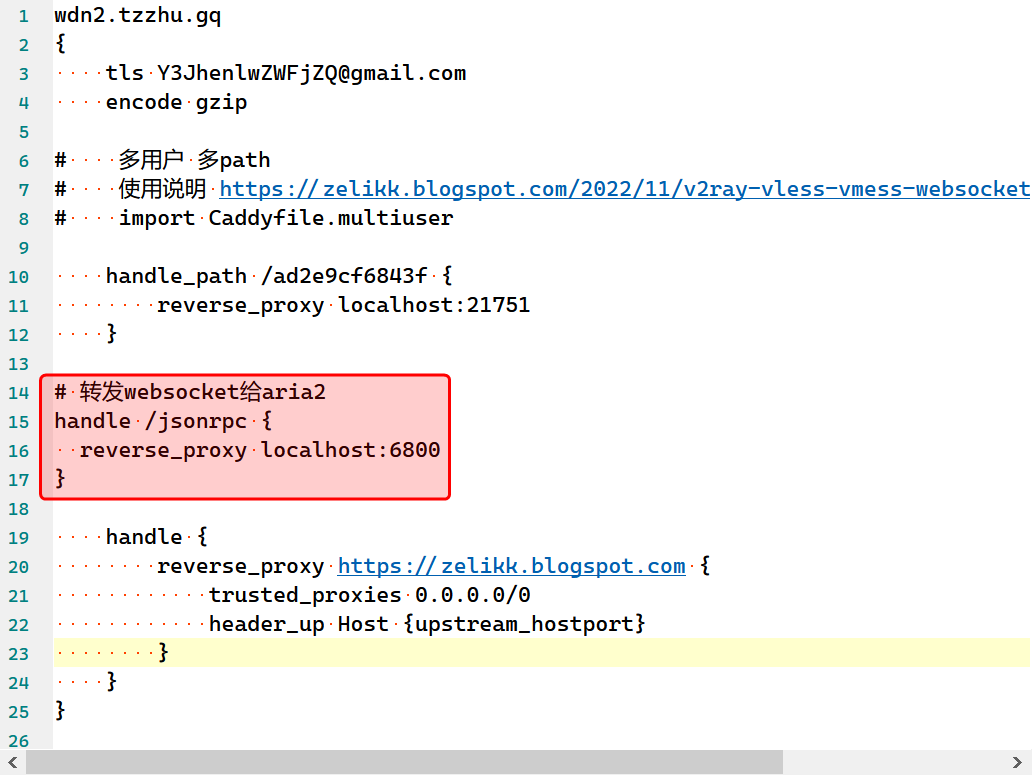This screenshot has height=775, width=1032.
Task: Open the v2ray-vless-vmess-websocket blog link on line 7
Action: pyautogui.click(x=624, y=189)
